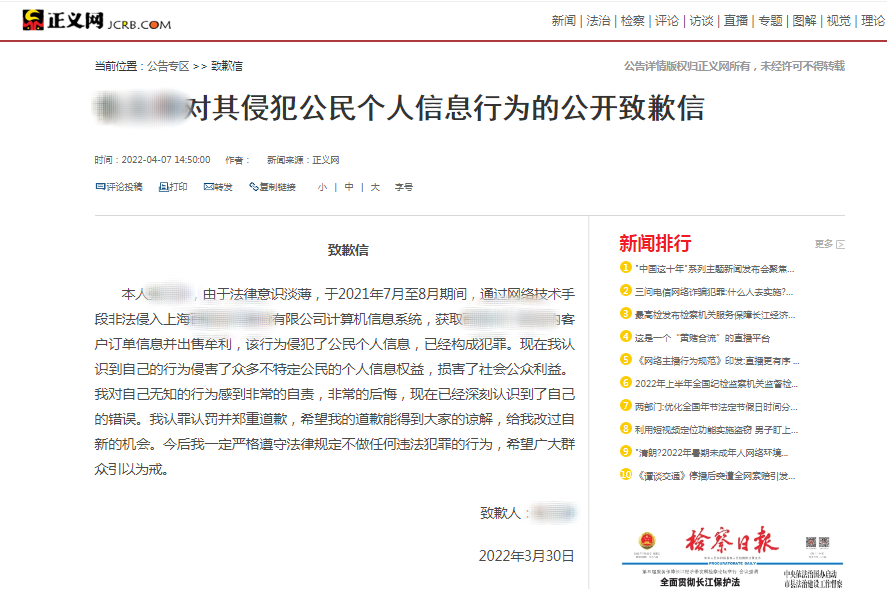The width and height of the screenshot is (887, 589).
Task: Open ranked news item 7 两部门优化全国年节
Action: (x=709, y=406)
